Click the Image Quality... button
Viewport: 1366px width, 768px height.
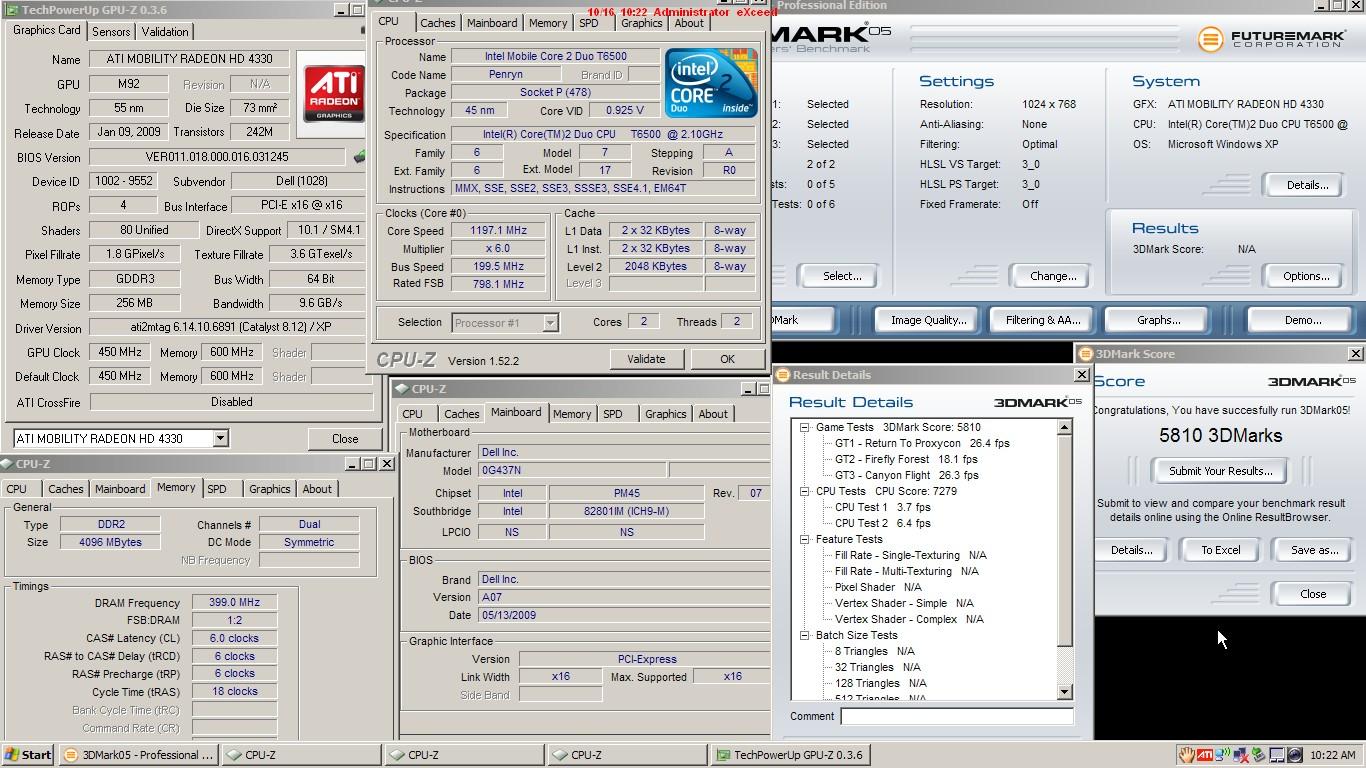click(x=928, y=320)
